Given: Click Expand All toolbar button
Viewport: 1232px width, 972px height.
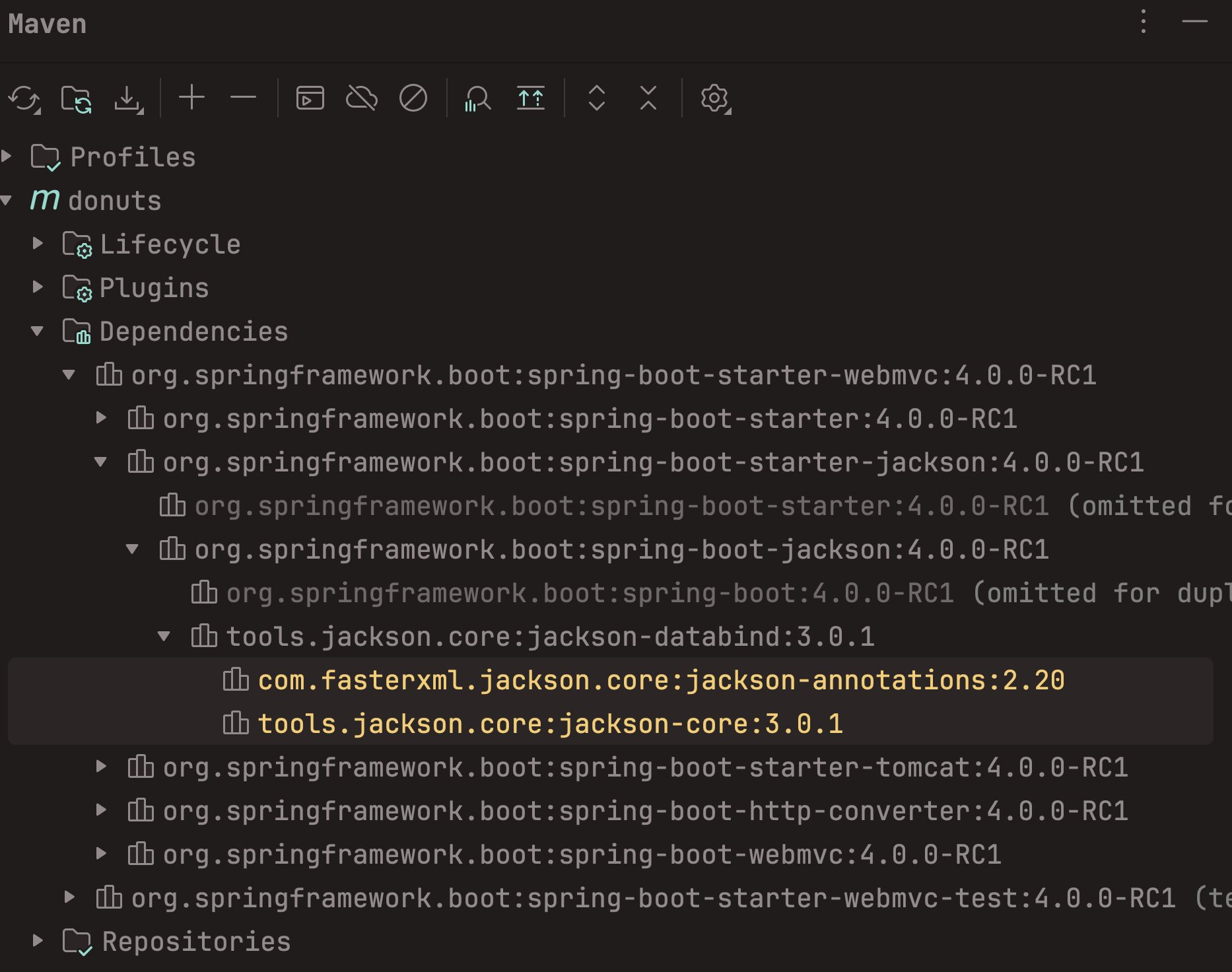Looking at the screenshot, I should (x=596, y=98).
